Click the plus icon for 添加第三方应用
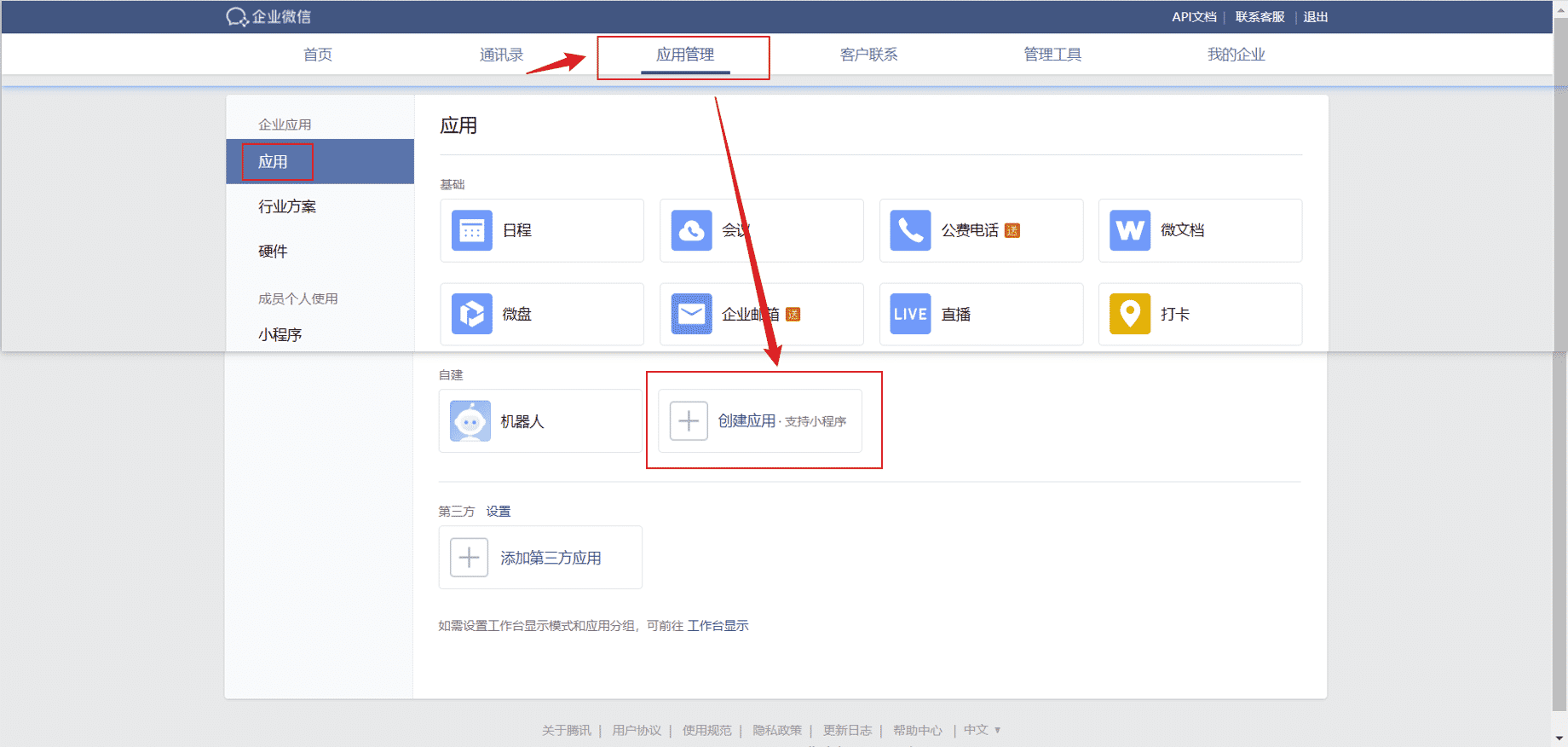 (469, 558)
